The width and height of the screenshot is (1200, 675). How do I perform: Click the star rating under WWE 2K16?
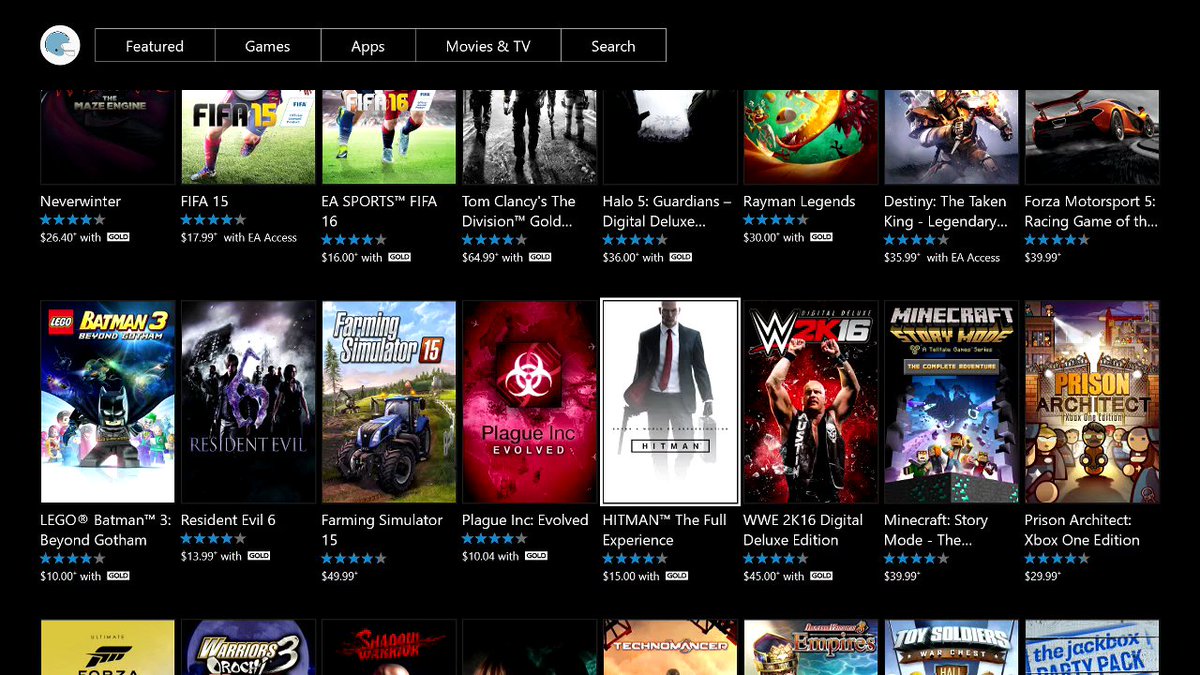coord(776,558)
